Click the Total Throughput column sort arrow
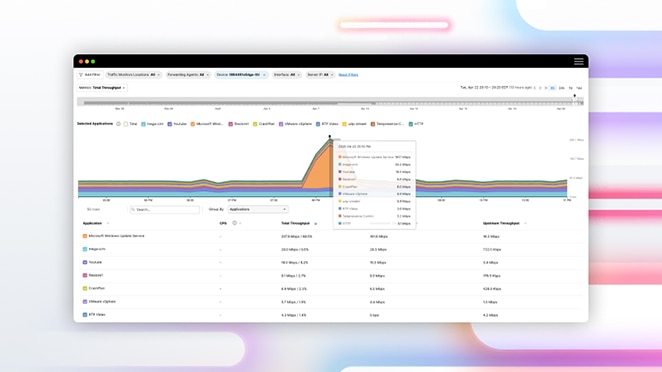Image resolution: width=662 pixels, height=372 pixels. pyautogui.click(x=316, y=223)
